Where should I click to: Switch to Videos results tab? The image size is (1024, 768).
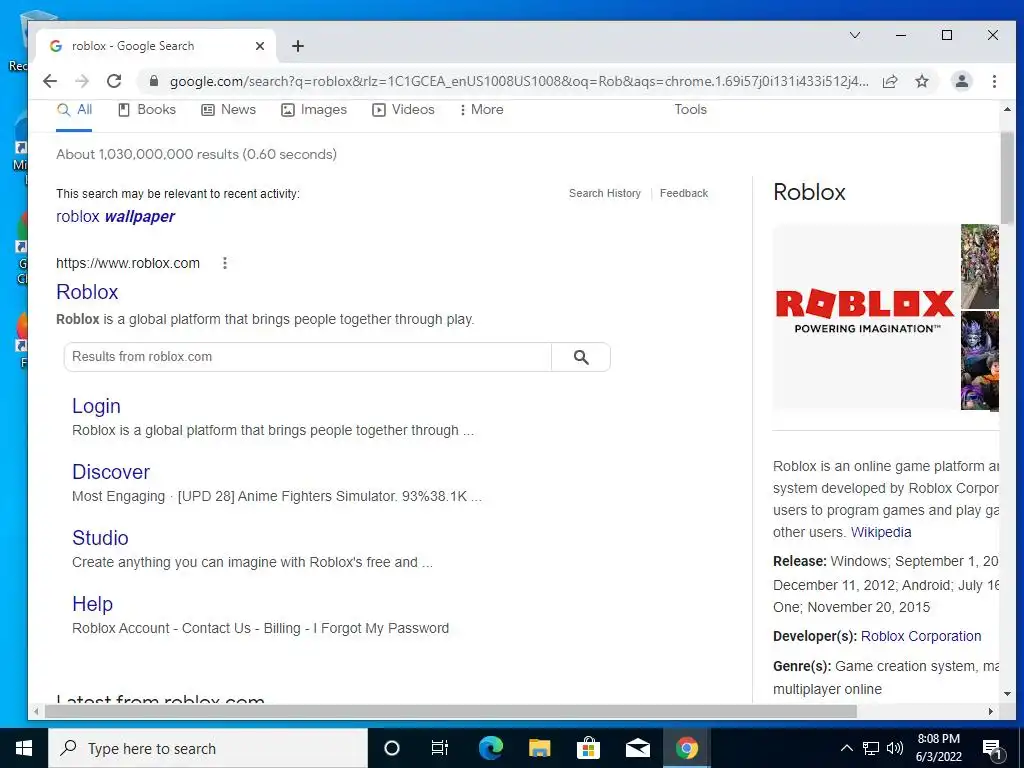(x=404, y=110)
